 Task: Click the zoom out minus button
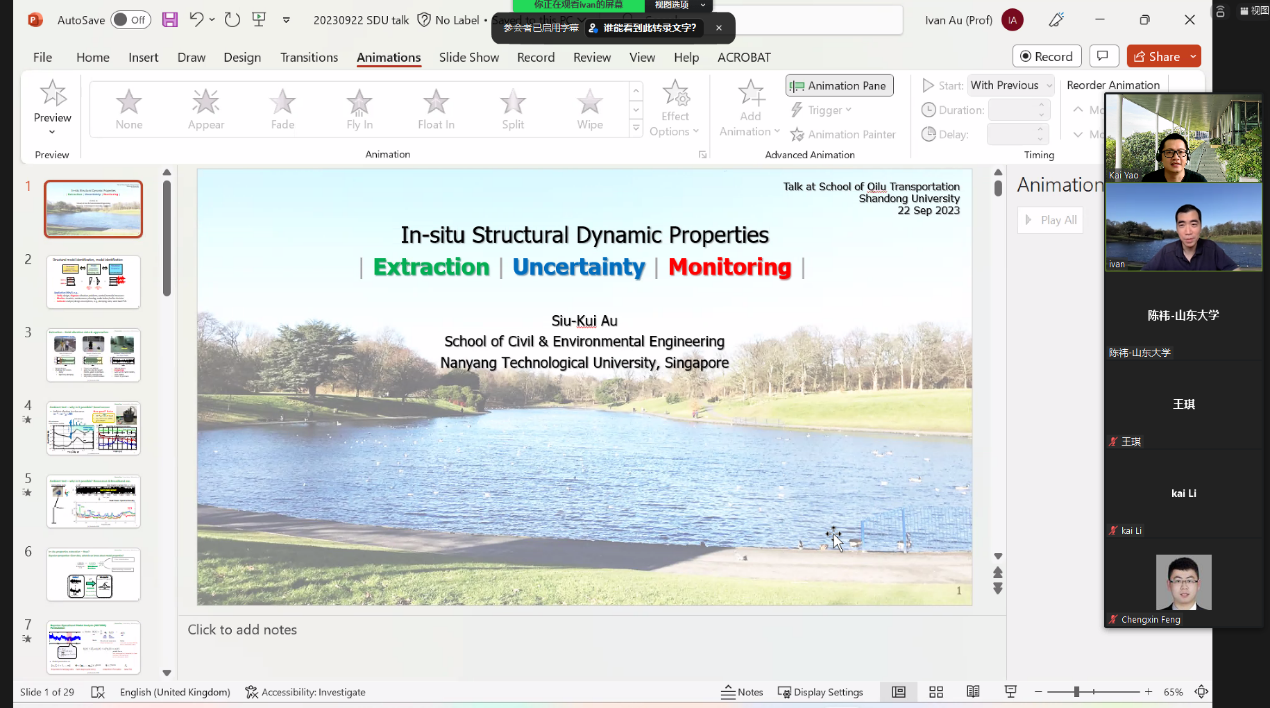pos(1038,692)
